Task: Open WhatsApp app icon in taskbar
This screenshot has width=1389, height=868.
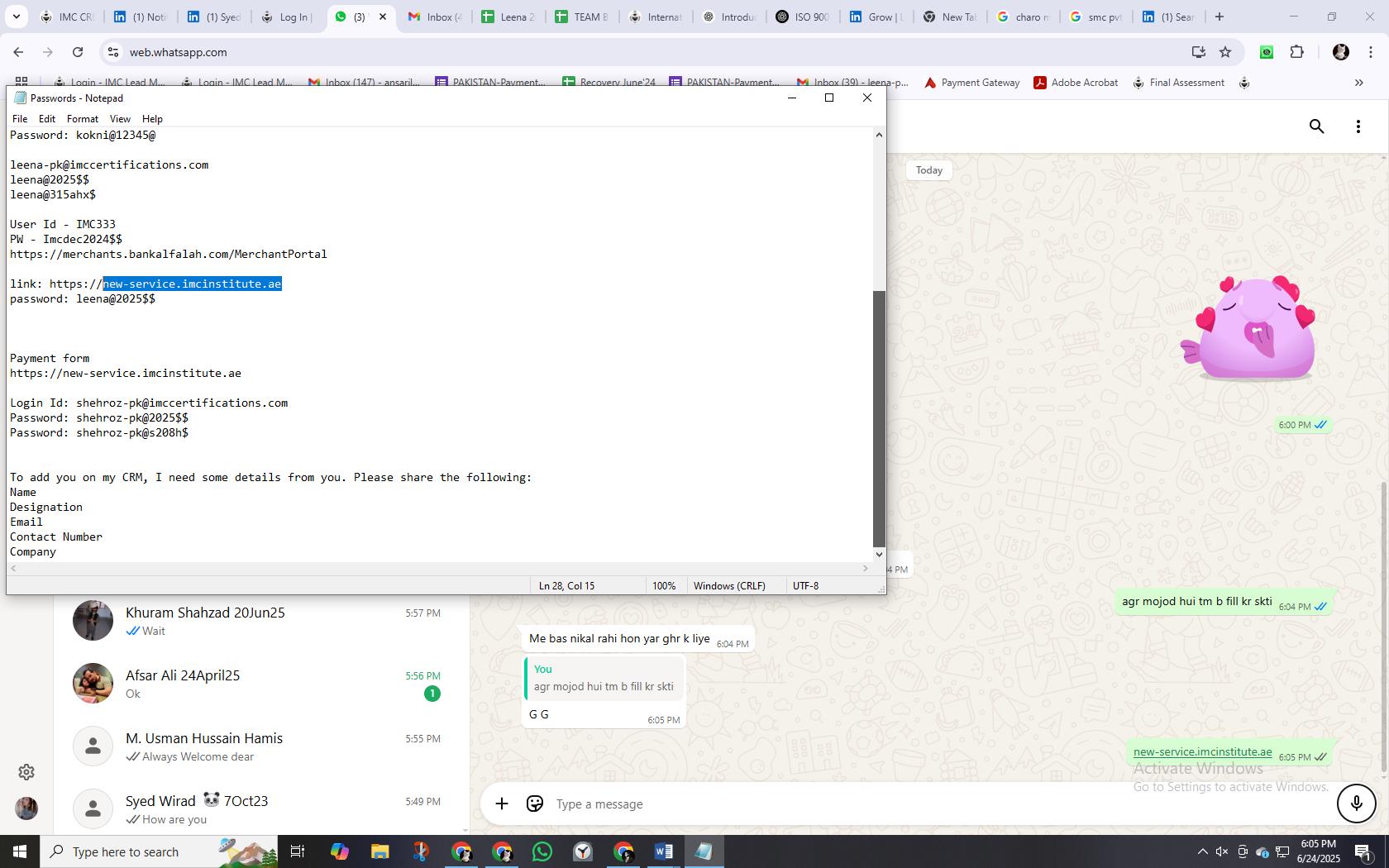Action: click(x=542, y=851)
